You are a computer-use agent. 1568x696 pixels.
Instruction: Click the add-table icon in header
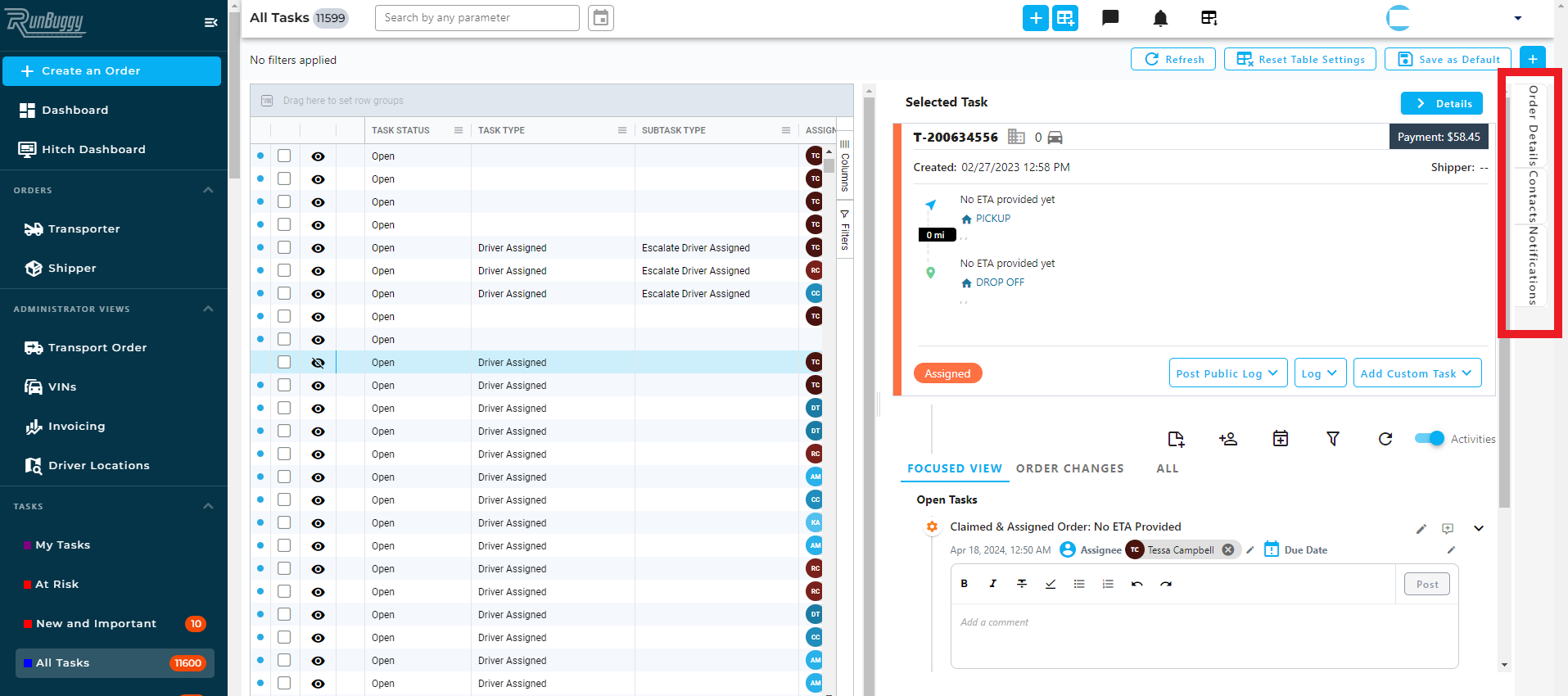[1065, 18]
